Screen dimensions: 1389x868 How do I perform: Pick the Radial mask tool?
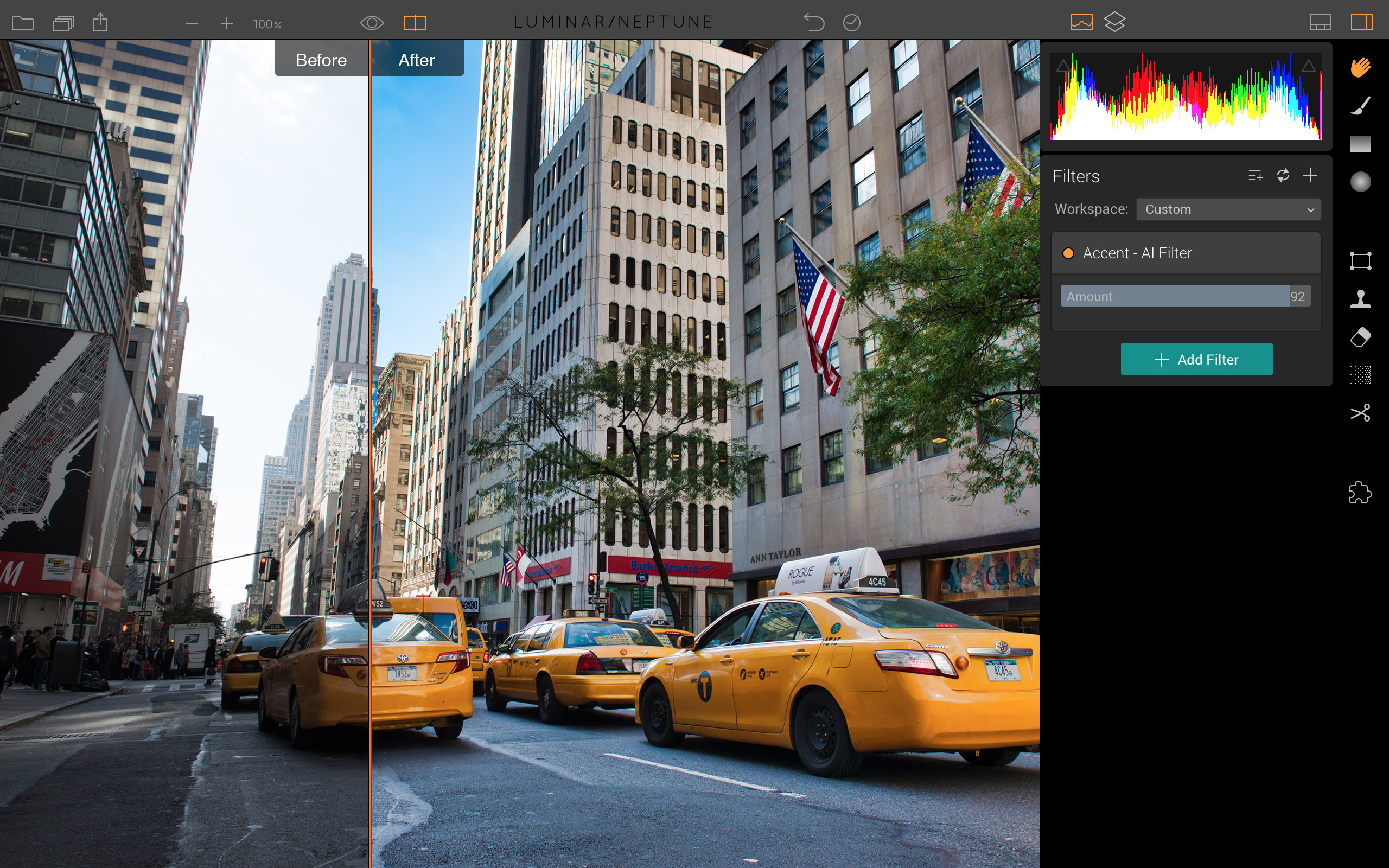(1360, 182)
